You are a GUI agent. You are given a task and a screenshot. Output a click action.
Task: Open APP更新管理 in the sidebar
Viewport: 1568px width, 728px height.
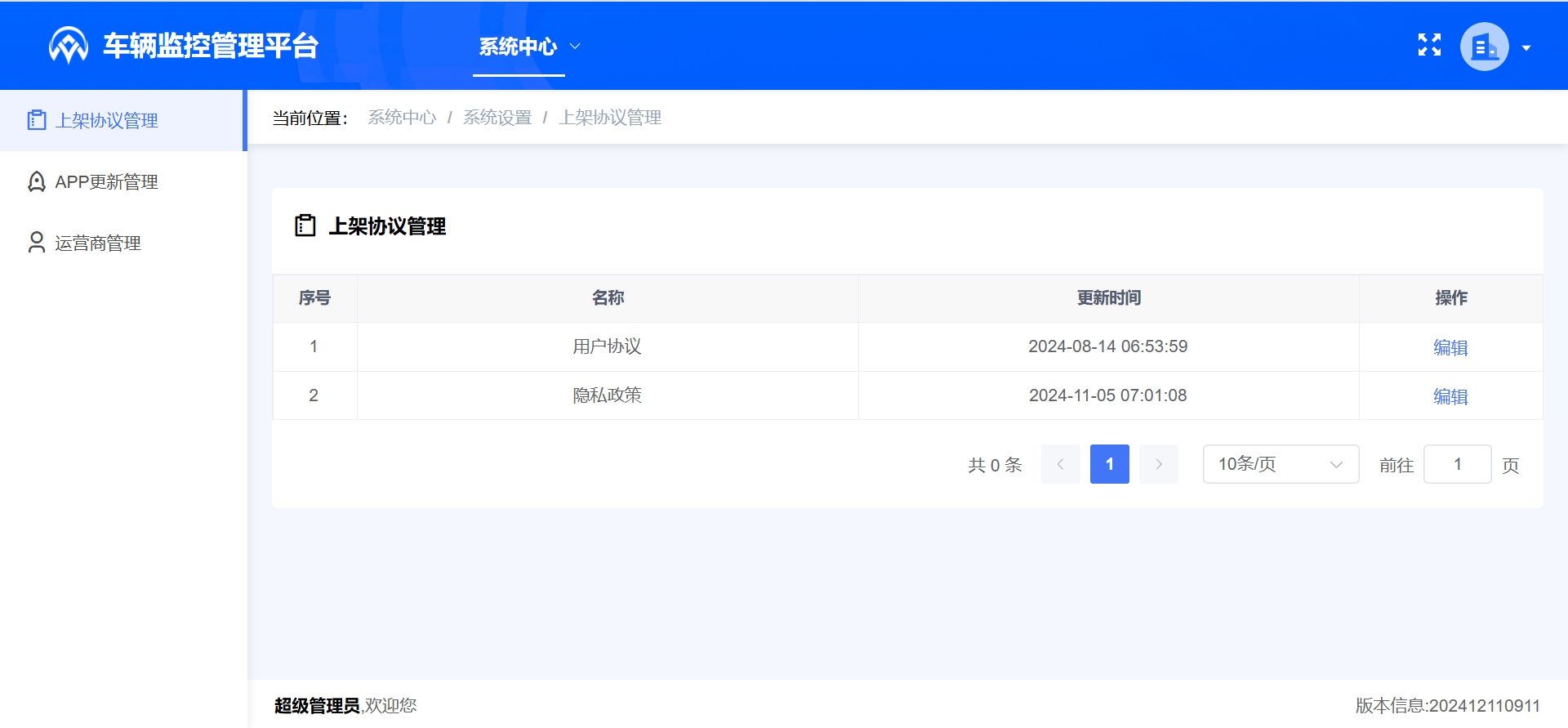click(x=122, y=181)
